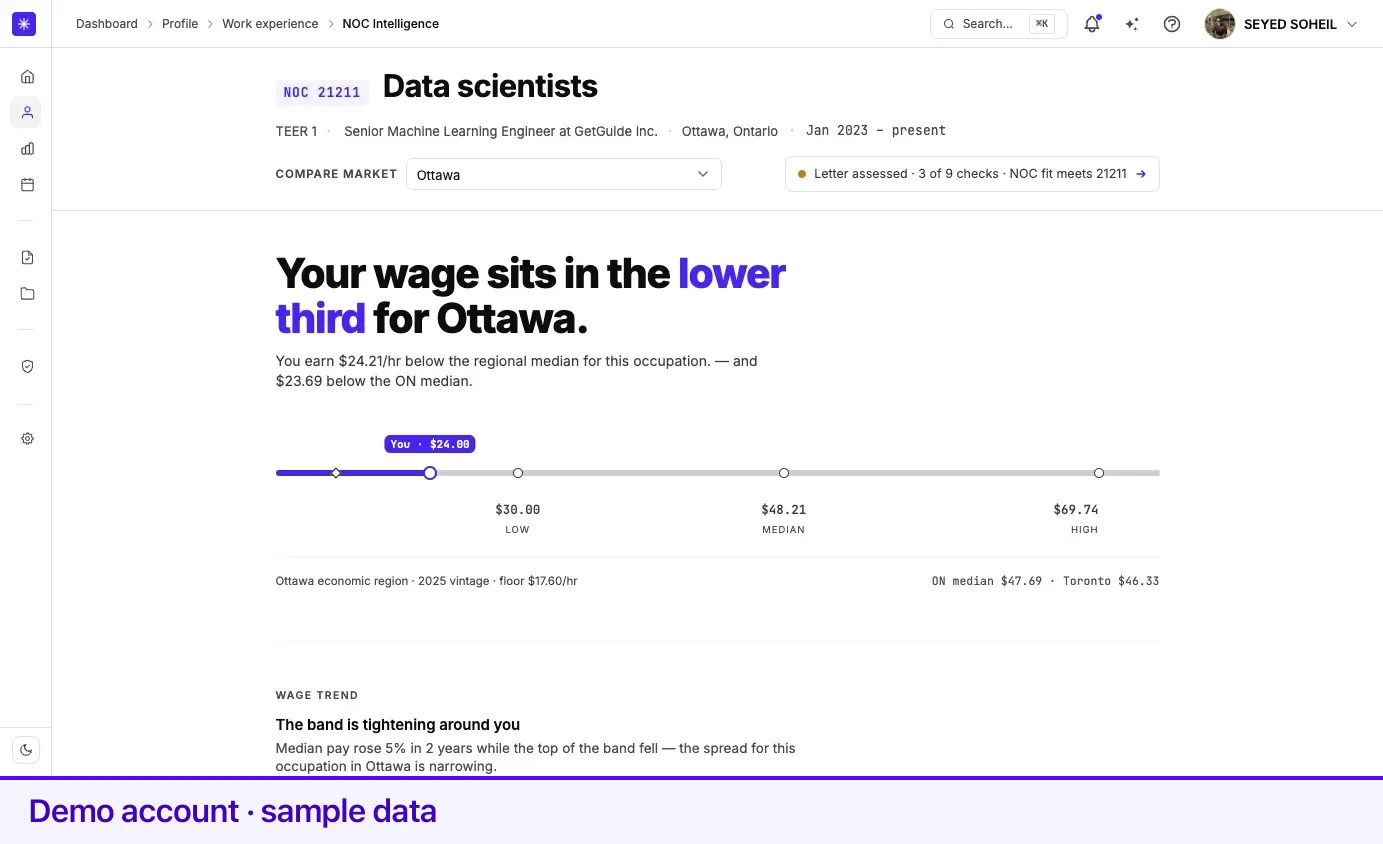Click the Search field in the top bar
The height and width of the screenshot is (844, 1383).
click(998, 24)
